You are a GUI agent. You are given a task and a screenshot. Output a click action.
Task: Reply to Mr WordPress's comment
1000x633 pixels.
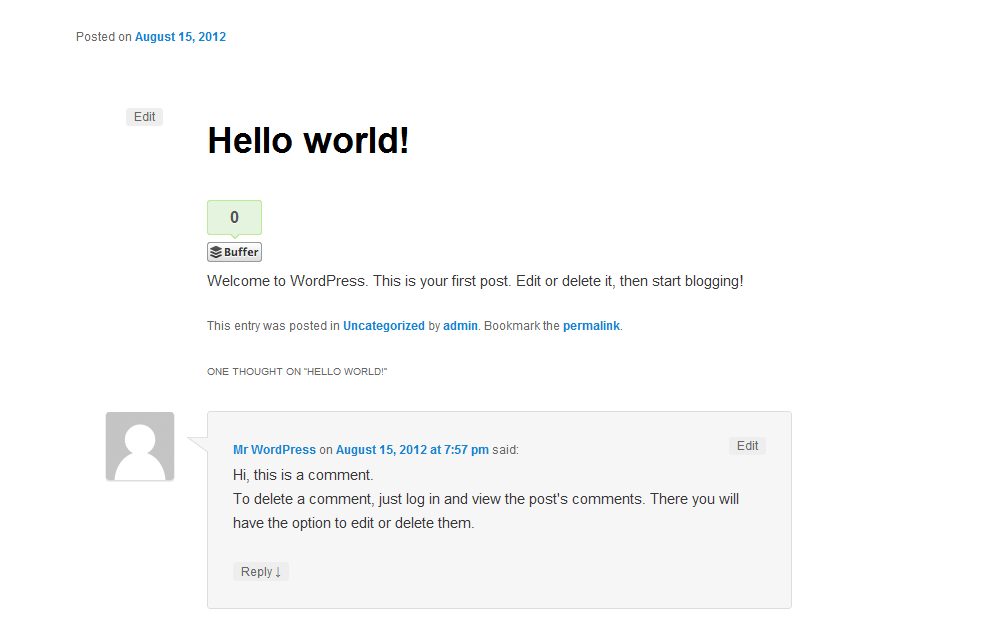pyautogui.click(x=261, y=572)
